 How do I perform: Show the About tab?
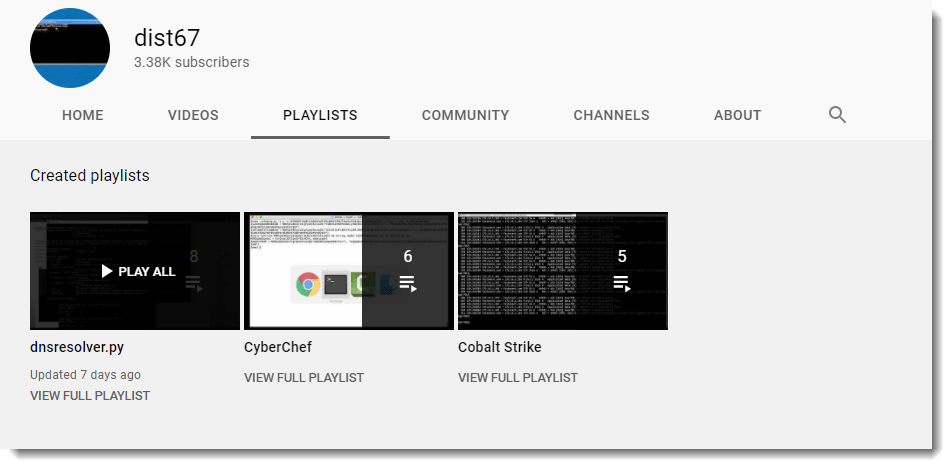pyautogui.click(x=737, y=115)
